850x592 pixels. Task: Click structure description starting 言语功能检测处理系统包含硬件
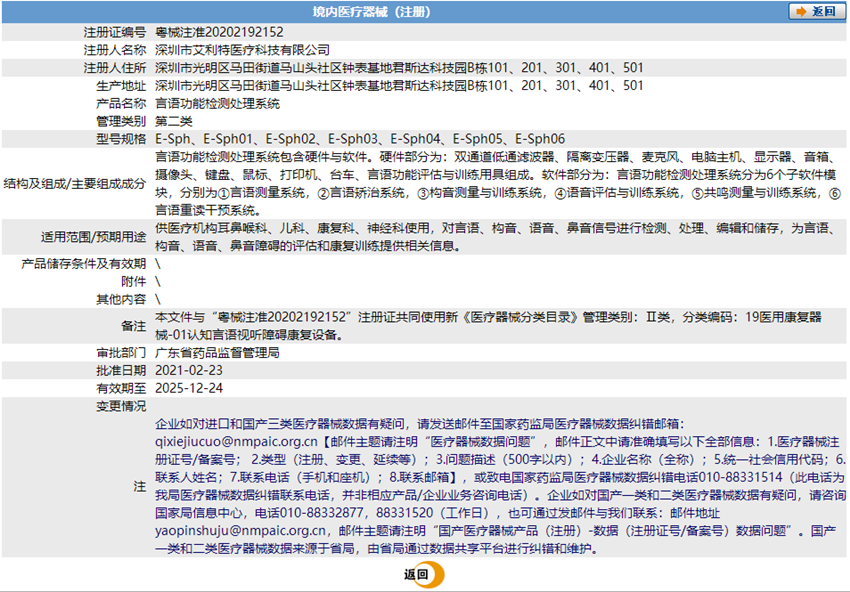click(498, 183)
